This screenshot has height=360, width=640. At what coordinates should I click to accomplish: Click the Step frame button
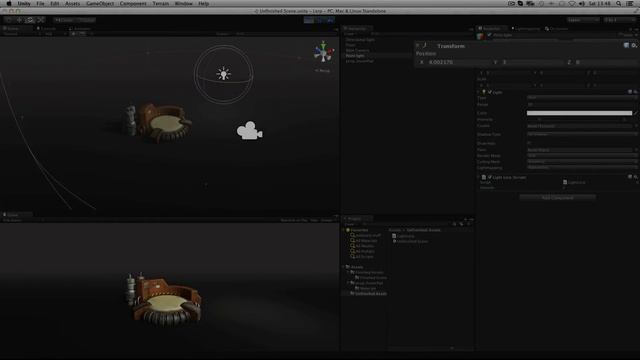tap(330, 20)
